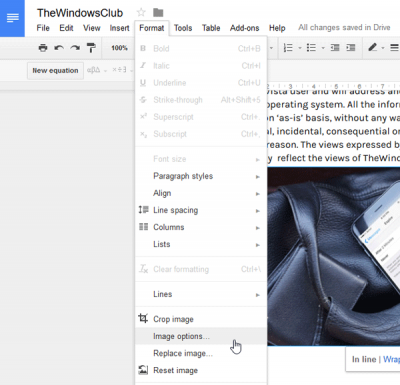The width and height of the screenshot is (400, 385).
Task: Open the Add-ons menu
Action: (244, 28)
